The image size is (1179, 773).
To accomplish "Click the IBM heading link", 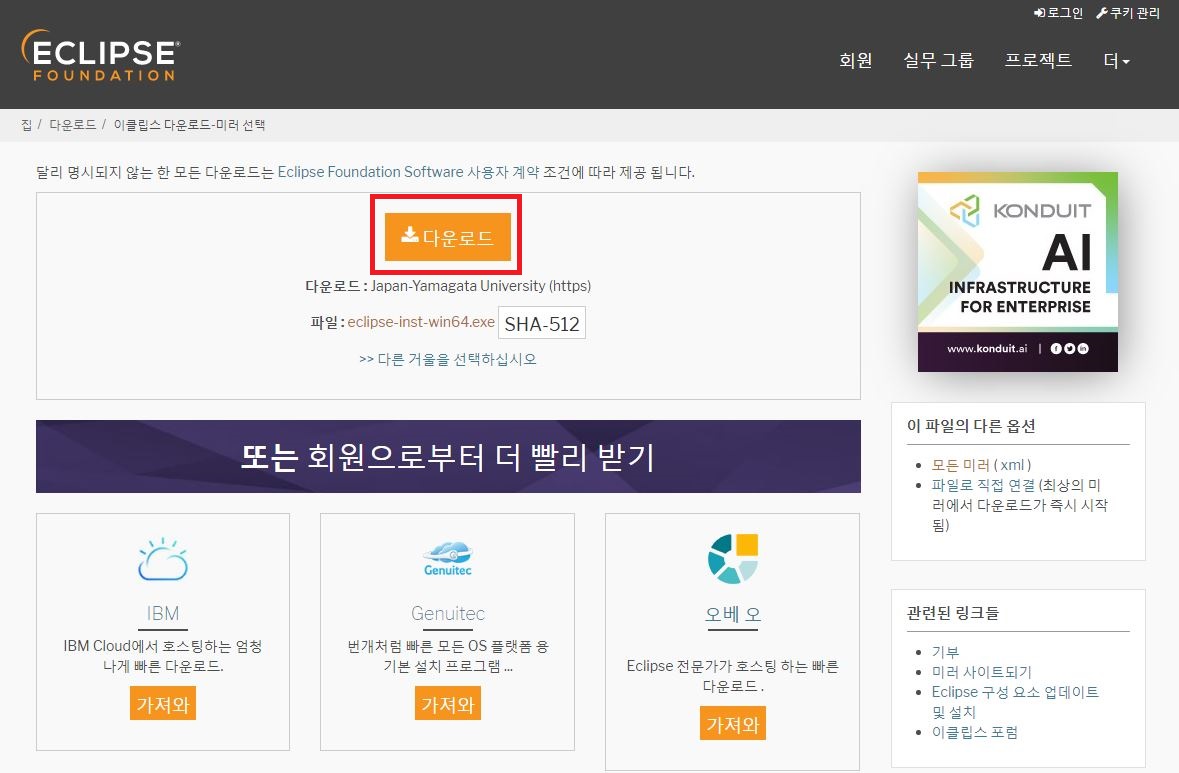I will coord(162,614).
